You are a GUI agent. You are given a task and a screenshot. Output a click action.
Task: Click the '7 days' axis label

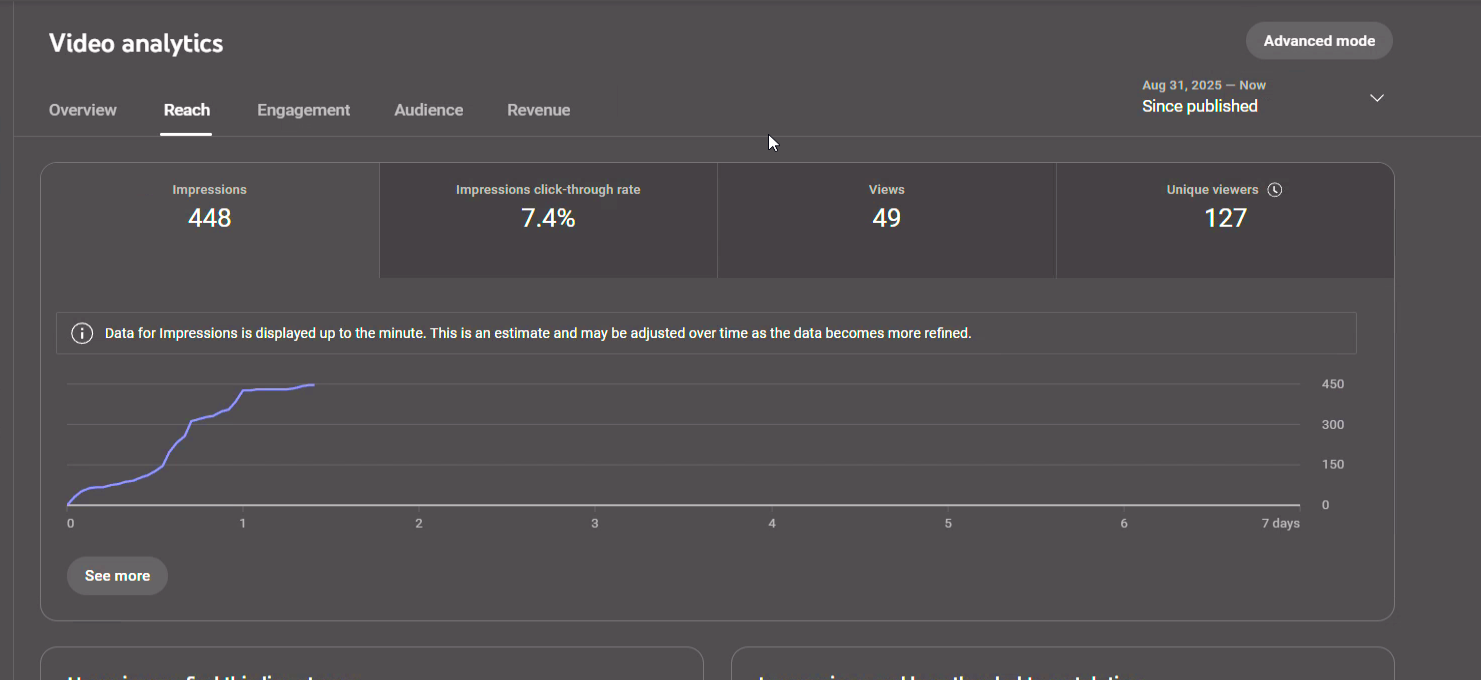[x=1280, y=524]
